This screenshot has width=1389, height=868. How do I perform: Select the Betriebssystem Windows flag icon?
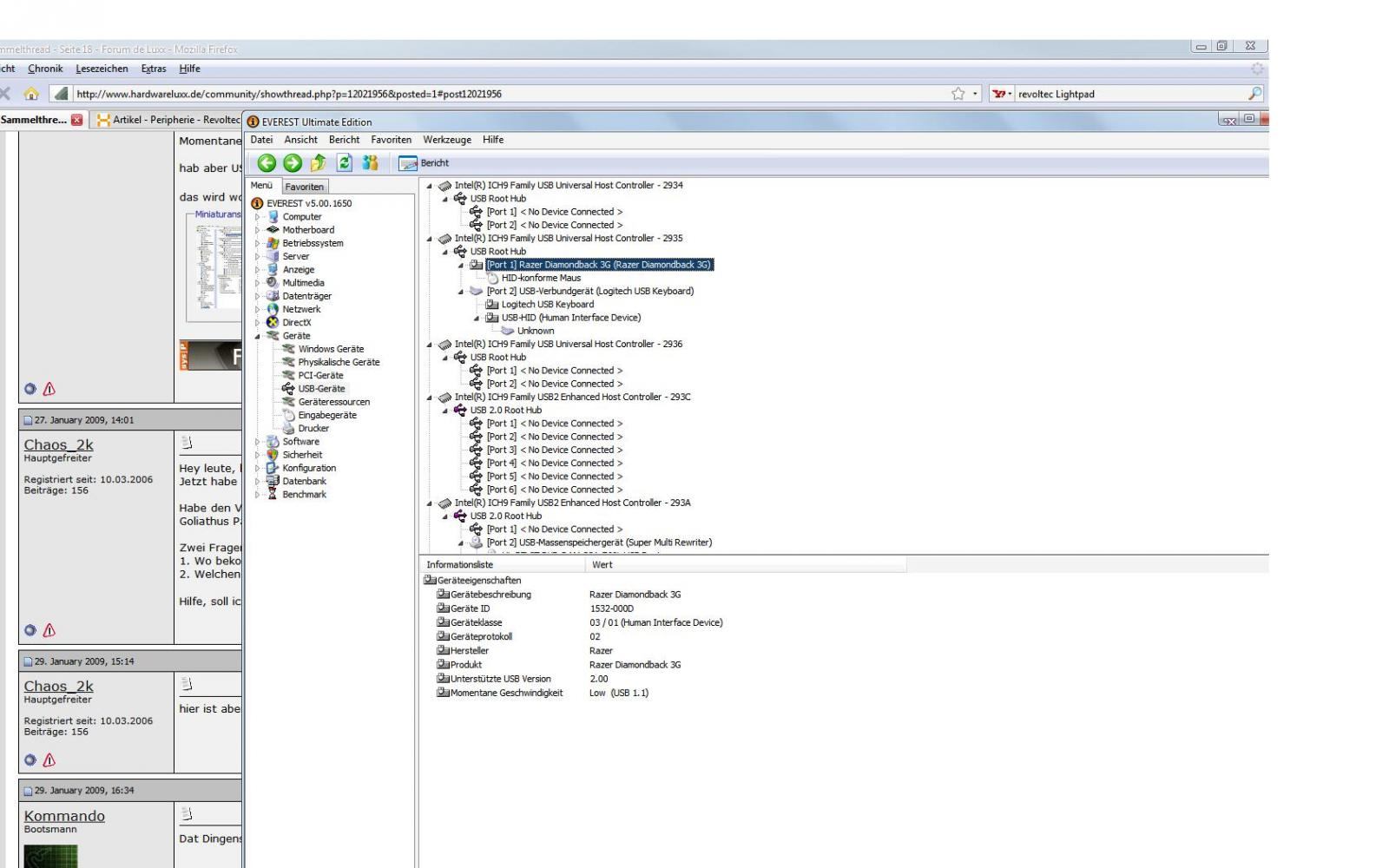click(x=273, y=243)
